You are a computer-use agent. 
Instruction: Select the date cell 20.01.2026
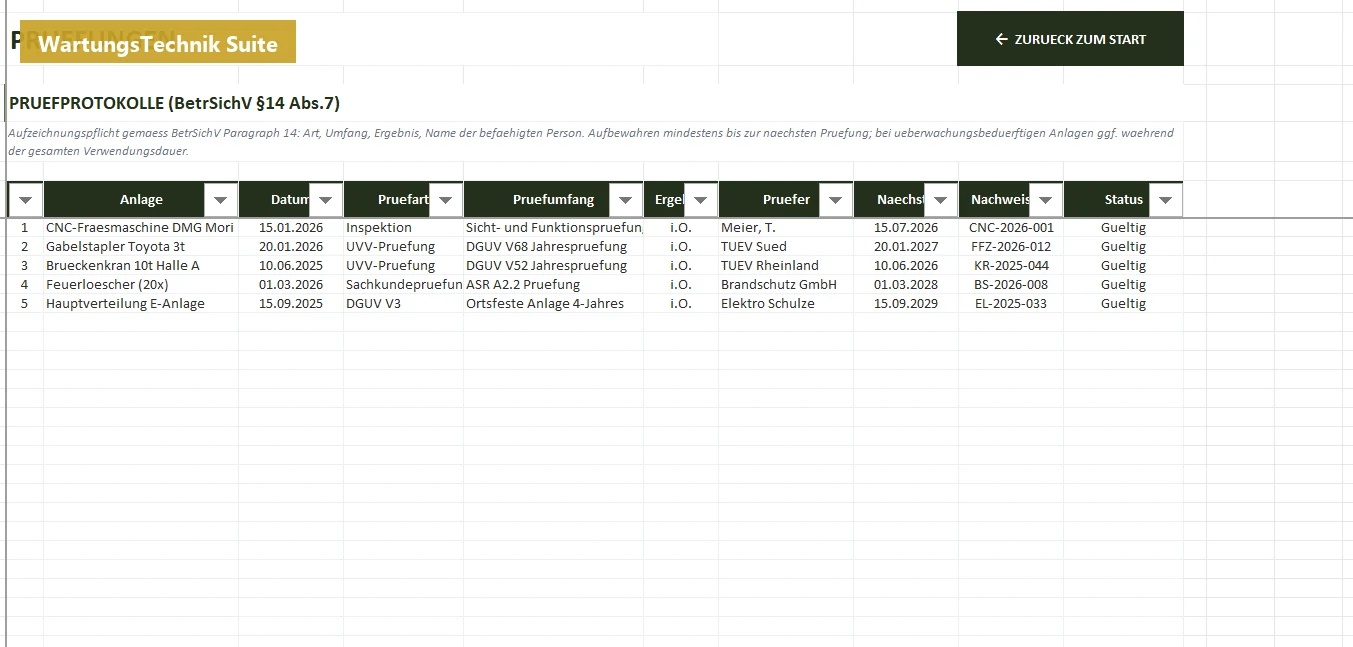pos(291,246)
